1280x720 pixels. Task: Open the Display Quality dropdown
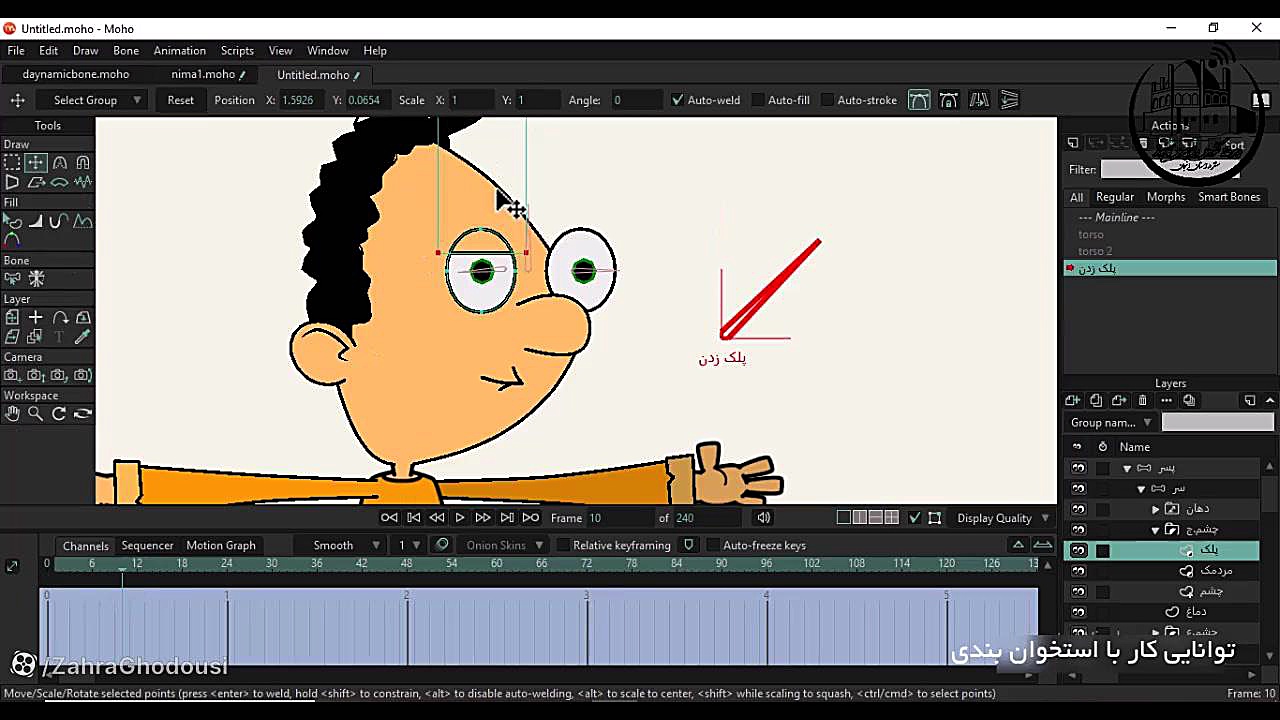(1003, 518)
